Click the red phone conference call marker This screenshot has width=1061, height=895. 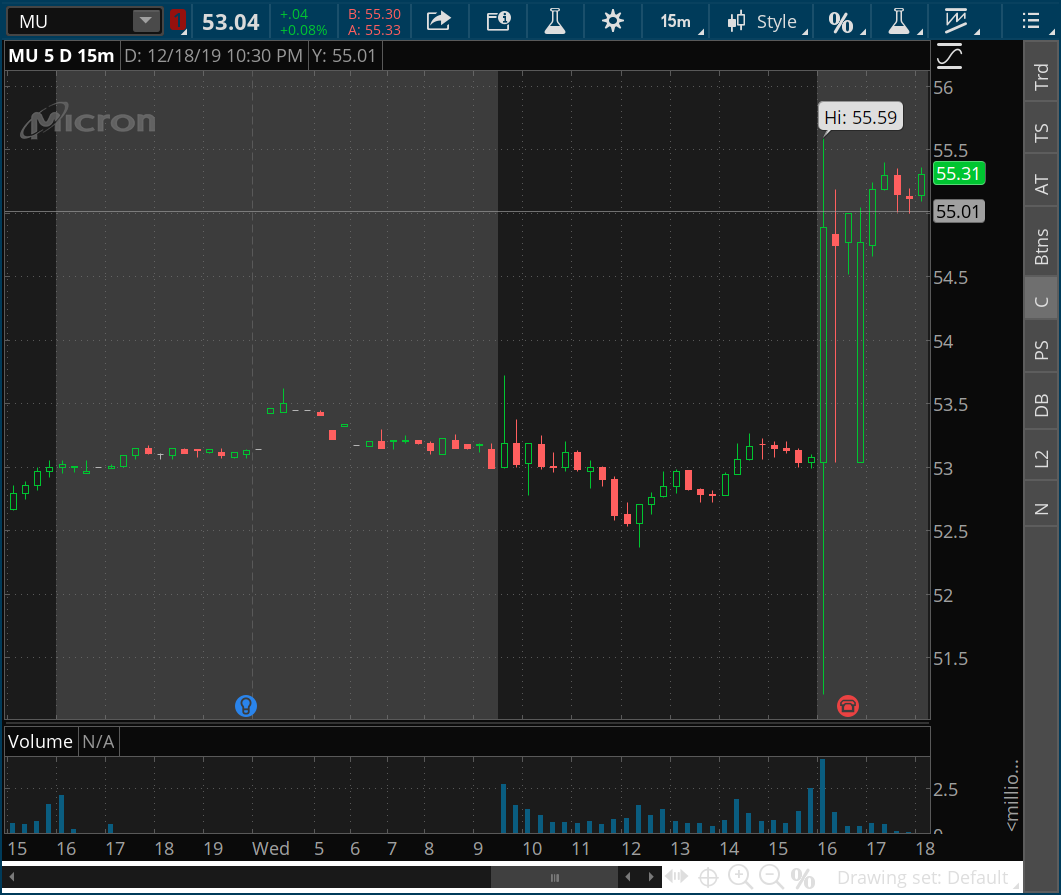pyautogui.click(x=848, y=706)
